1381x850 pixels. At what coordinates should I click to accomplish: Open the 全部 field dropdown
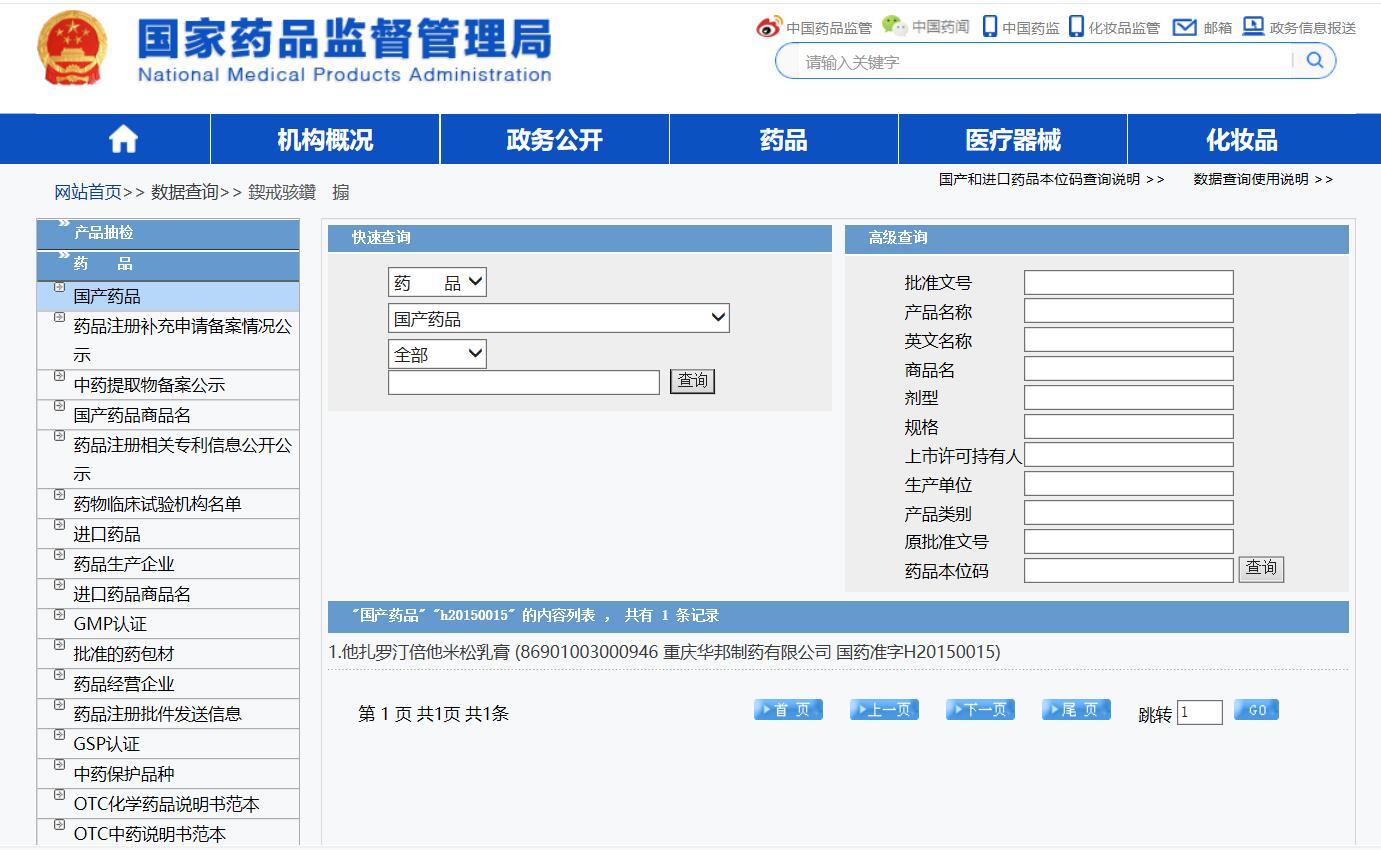click(x=437, y=354)
